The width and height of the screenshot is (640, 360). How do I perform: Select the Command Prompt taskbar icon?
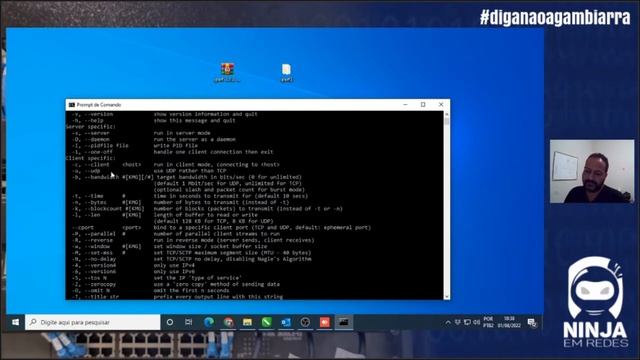(344, 322)
